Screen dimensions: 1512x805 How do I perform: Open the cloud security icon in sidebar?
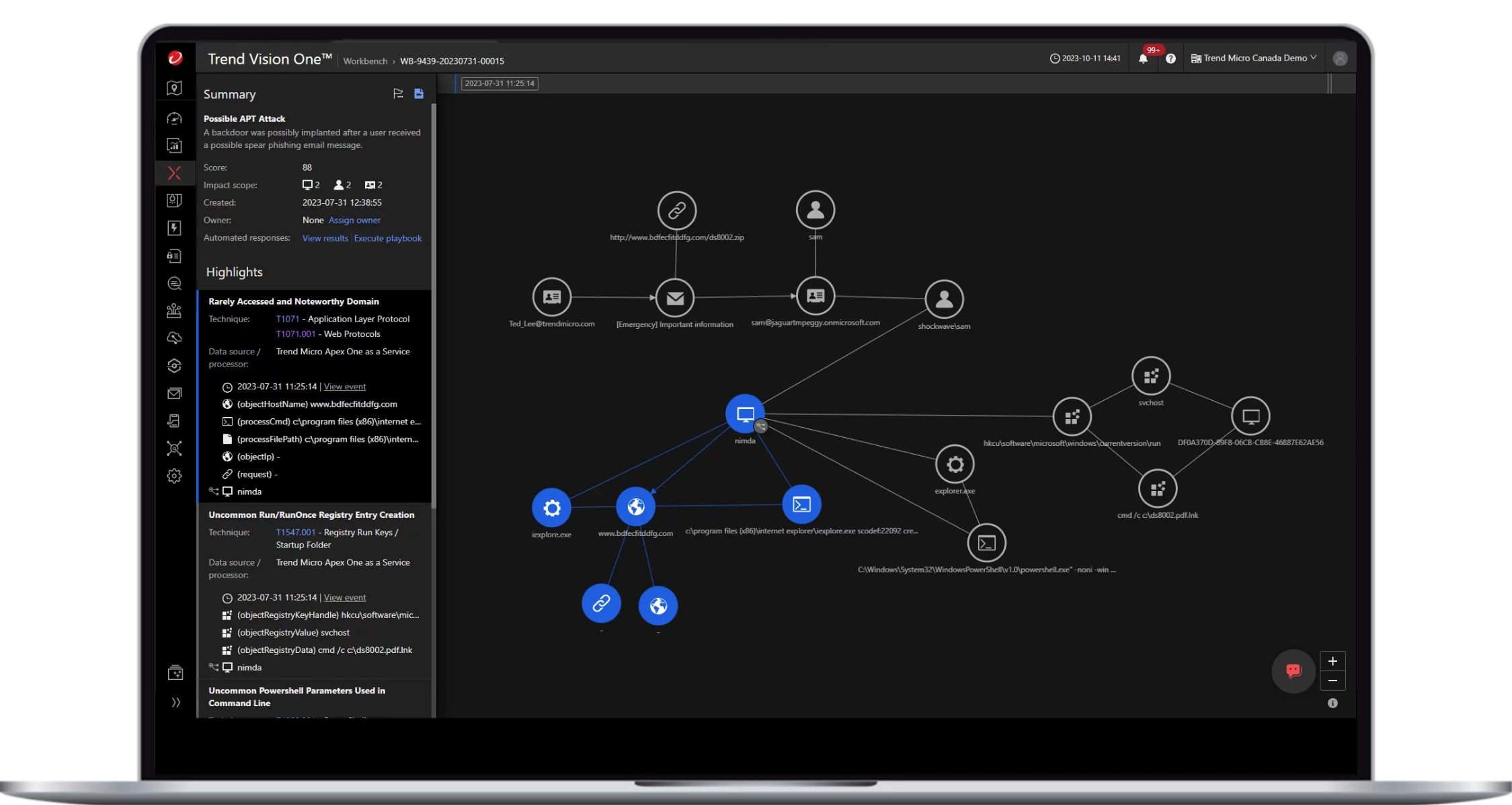(x=174, y=338)
